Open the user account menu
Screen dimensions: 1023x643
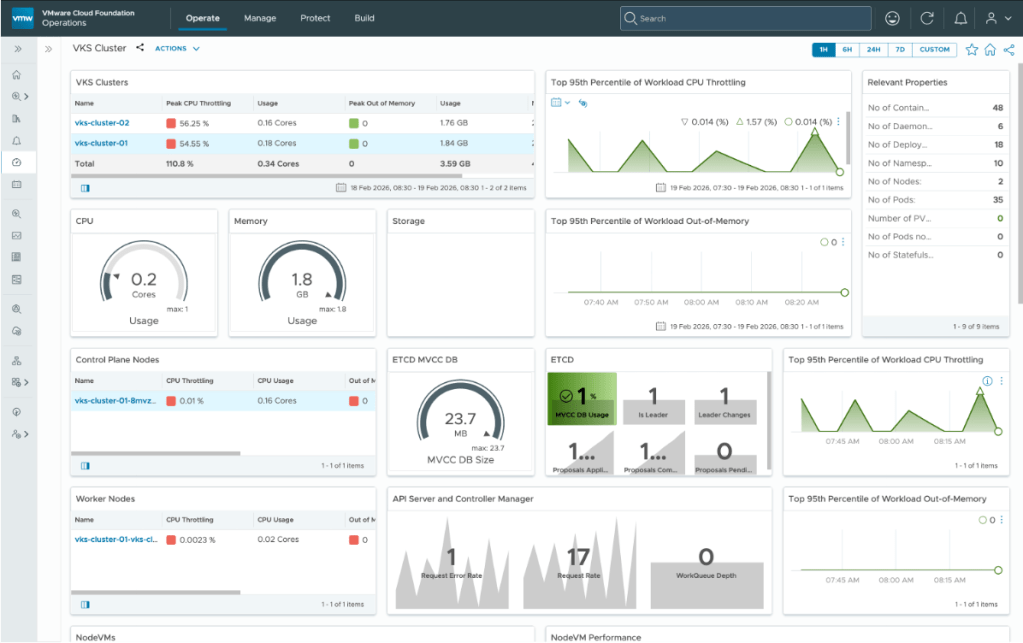[x=998, y=18]
